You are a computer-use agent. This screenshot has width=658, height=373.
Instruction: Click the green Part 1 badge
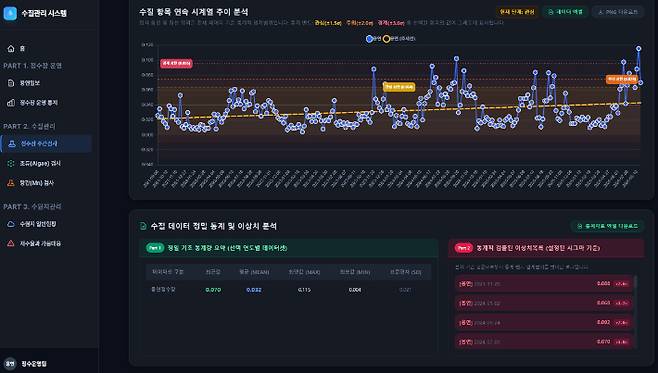point(155,248)
